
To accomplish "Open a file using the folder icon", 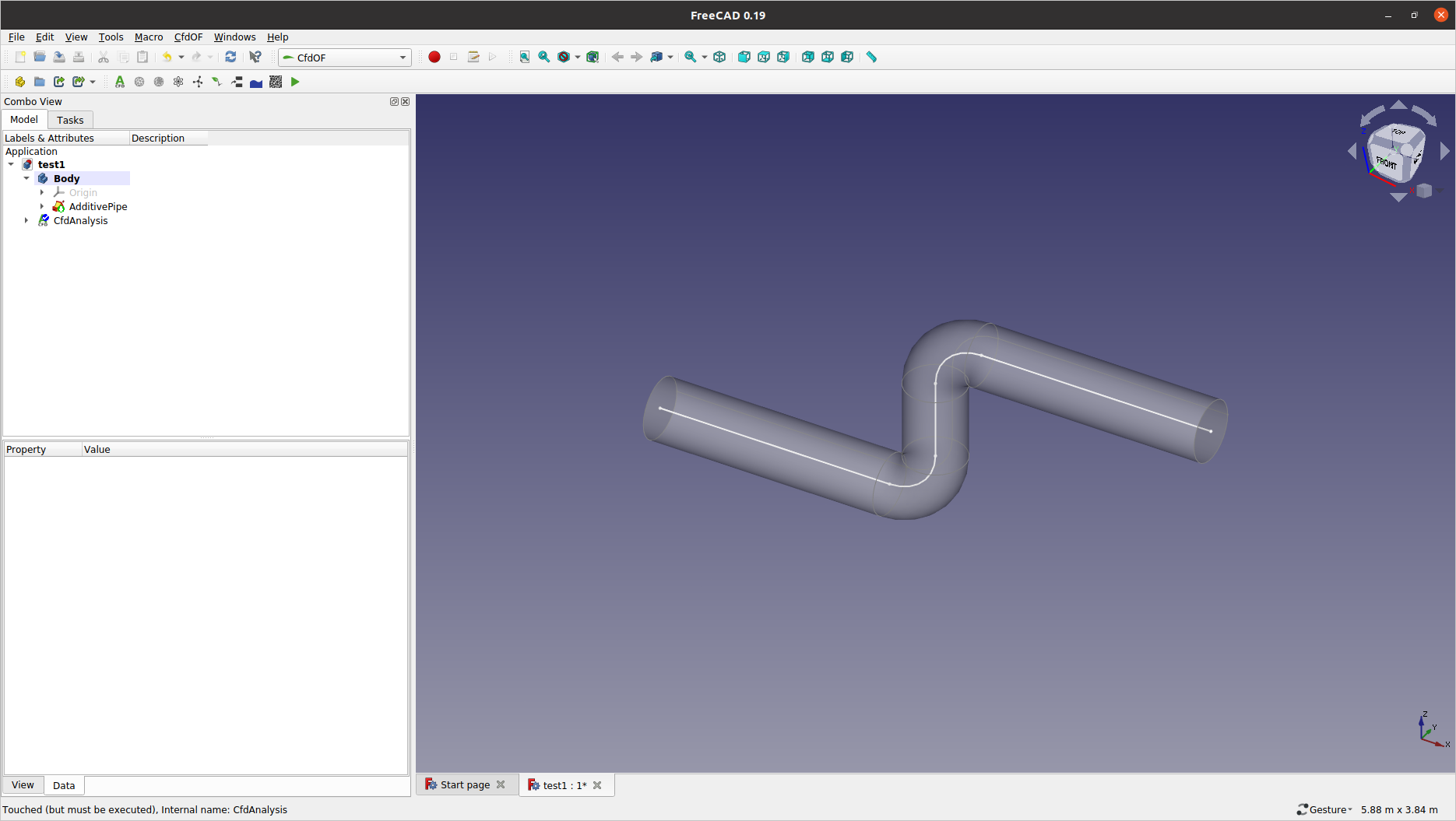I will (x=40, y=57).
